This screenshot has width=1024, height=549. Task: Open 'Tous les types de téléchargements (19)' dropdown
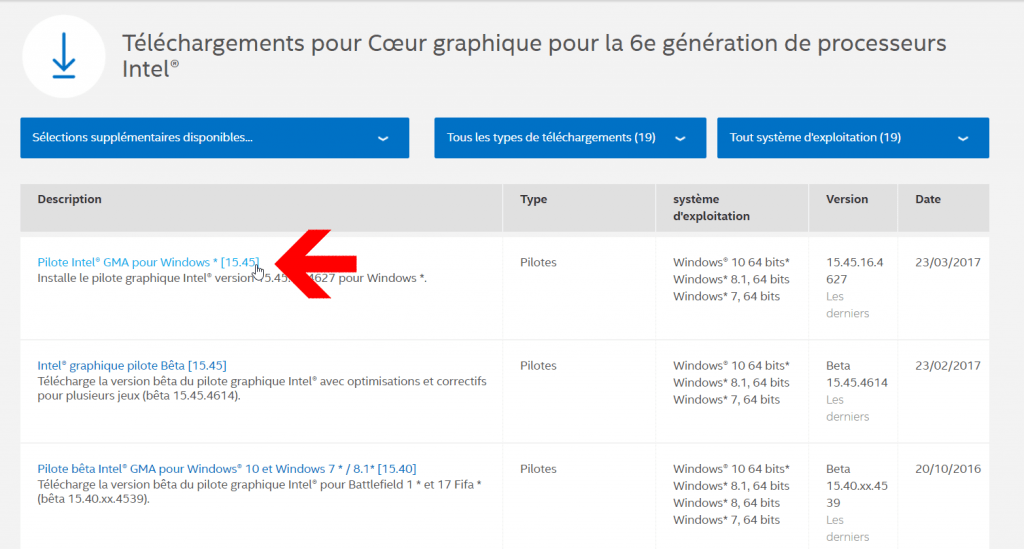pyautogui.click(x=570, y=138)
